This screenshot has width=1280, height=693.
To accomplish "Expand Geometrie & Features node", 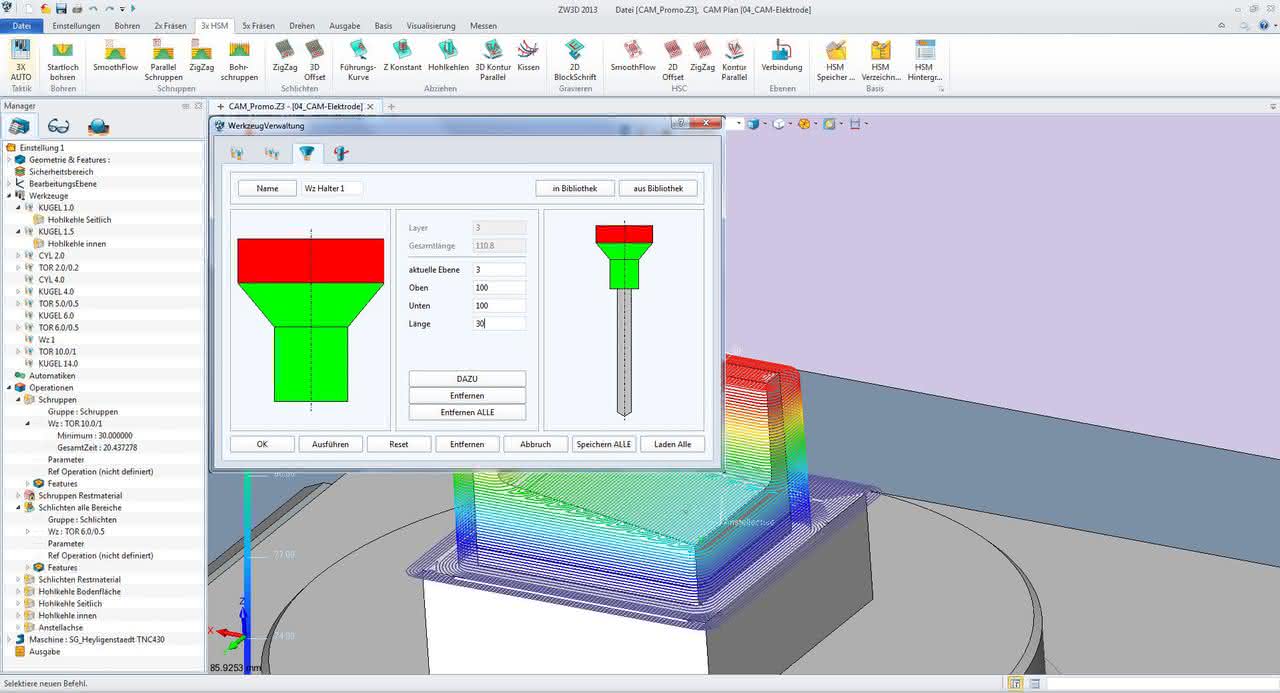I will pos(9,160).
